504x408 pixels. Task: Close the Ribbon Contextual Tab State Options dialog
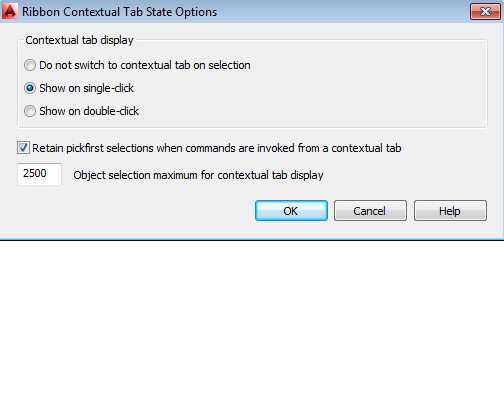pyautogui.click(x=485, y=12)
